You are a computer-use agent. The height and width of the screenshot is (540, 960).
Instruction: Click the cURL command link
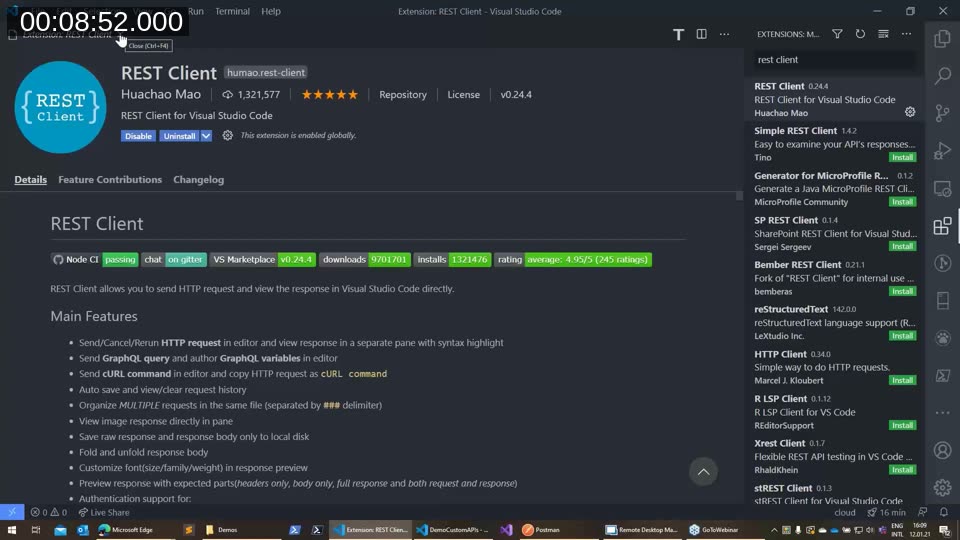click(x=354, y=373)
